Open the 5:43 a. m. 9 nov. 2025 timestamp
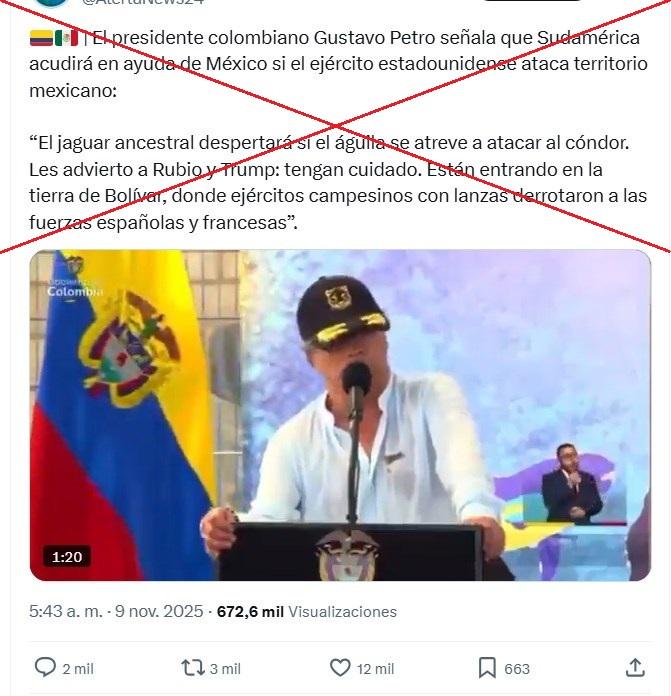 (116, 611)
